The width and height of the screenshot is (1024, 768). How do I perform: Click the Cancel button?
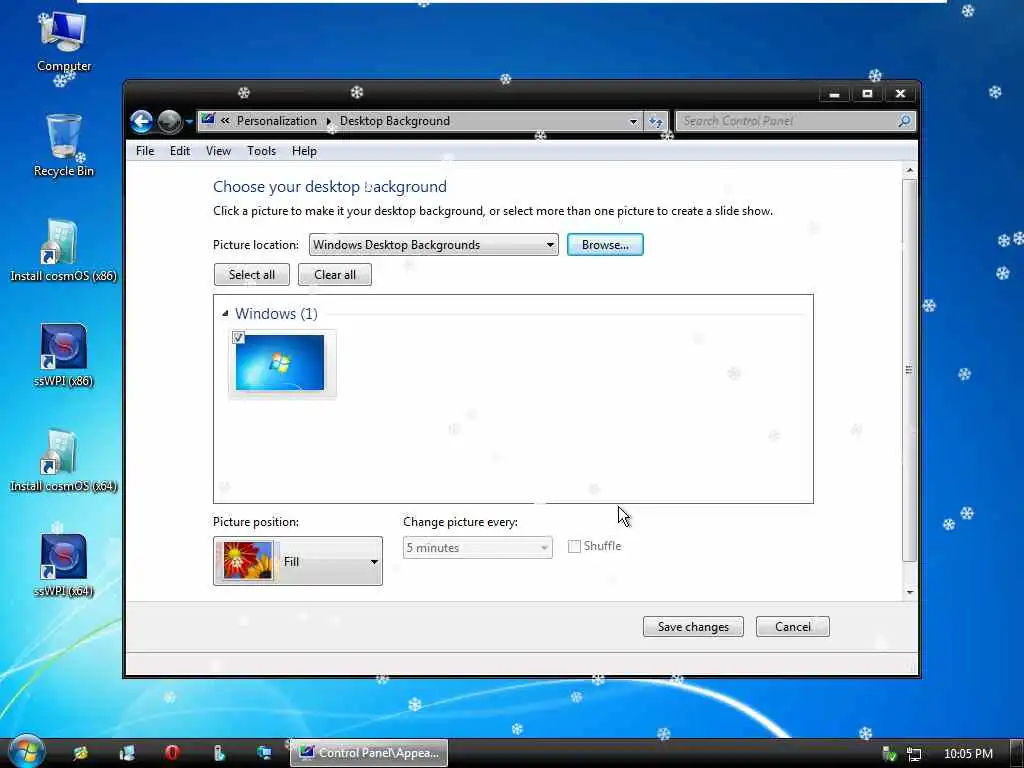click(792, 626)
